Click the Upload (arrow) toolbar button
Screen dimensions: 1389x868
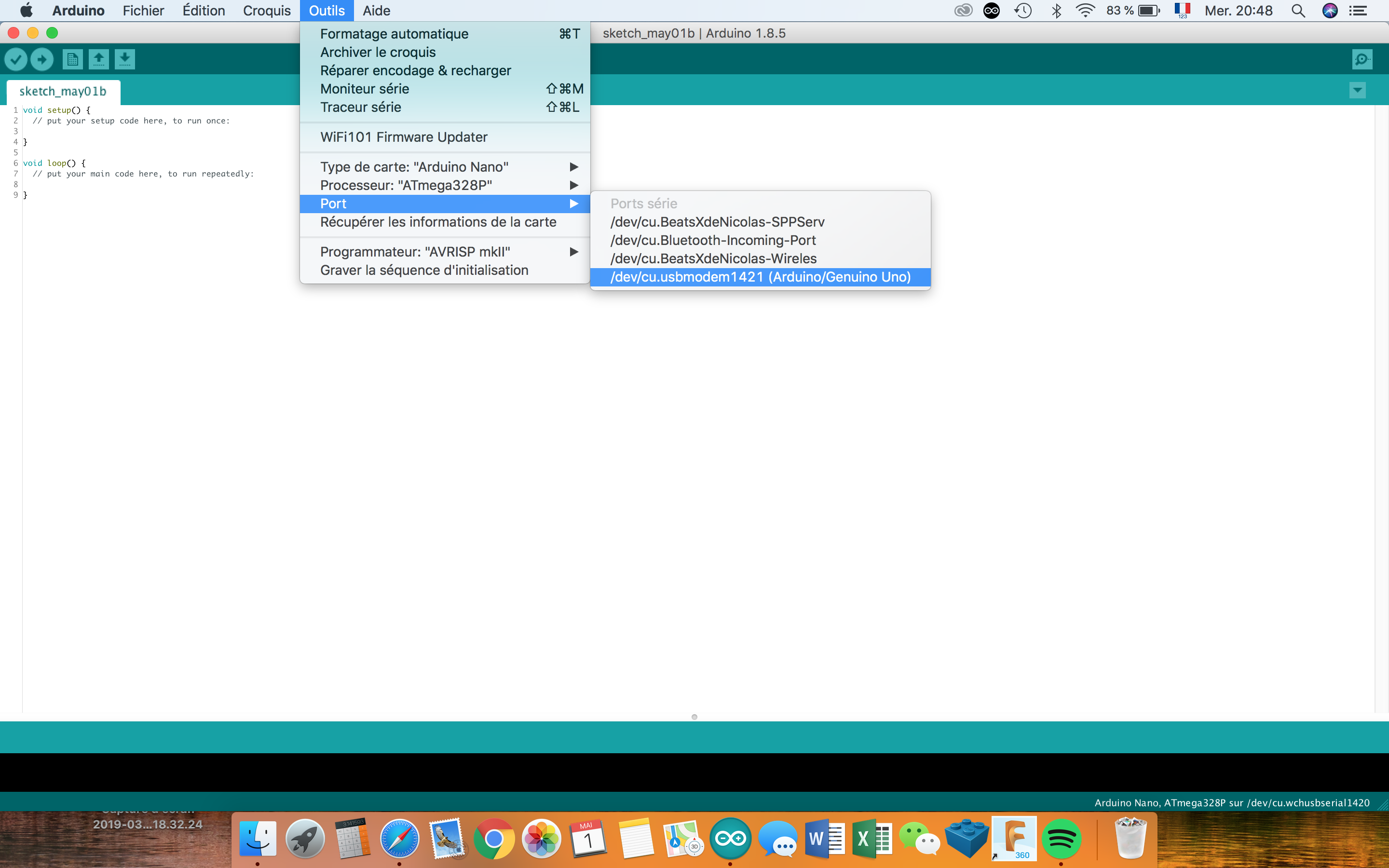pos(42,59)
